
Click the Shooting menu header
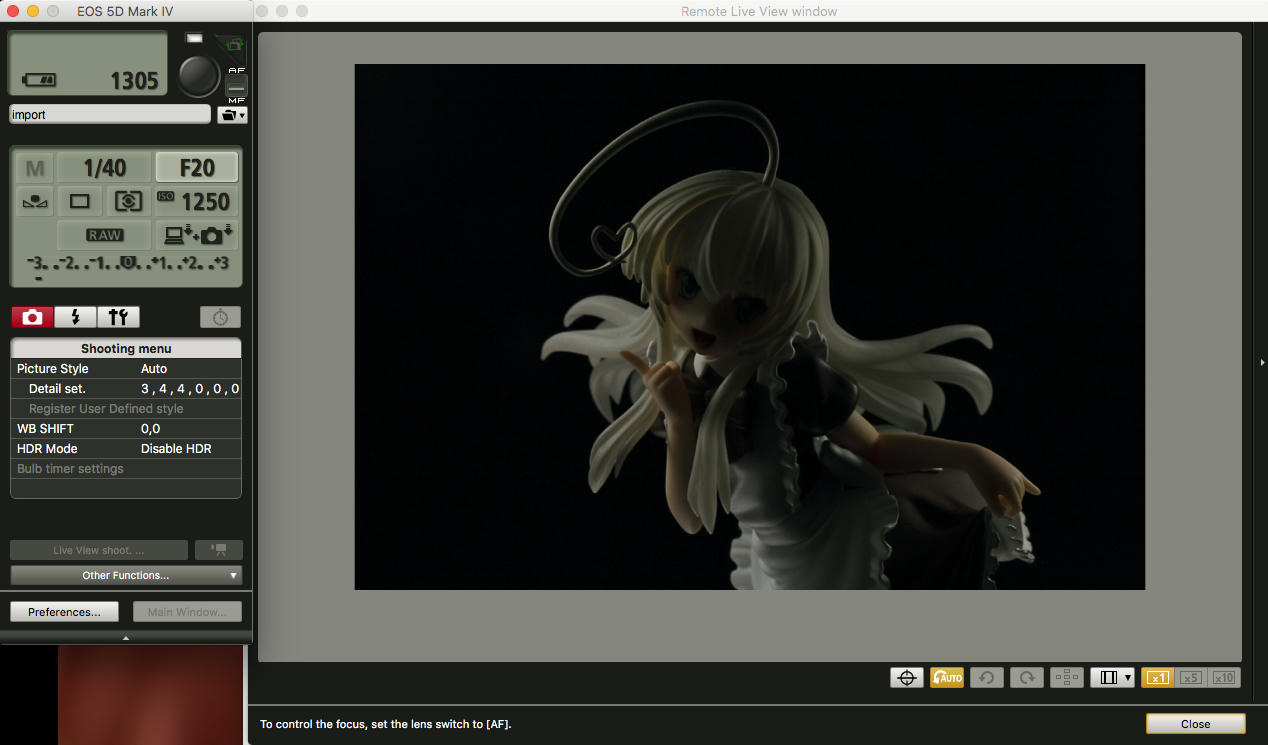[x=126, y=348]
